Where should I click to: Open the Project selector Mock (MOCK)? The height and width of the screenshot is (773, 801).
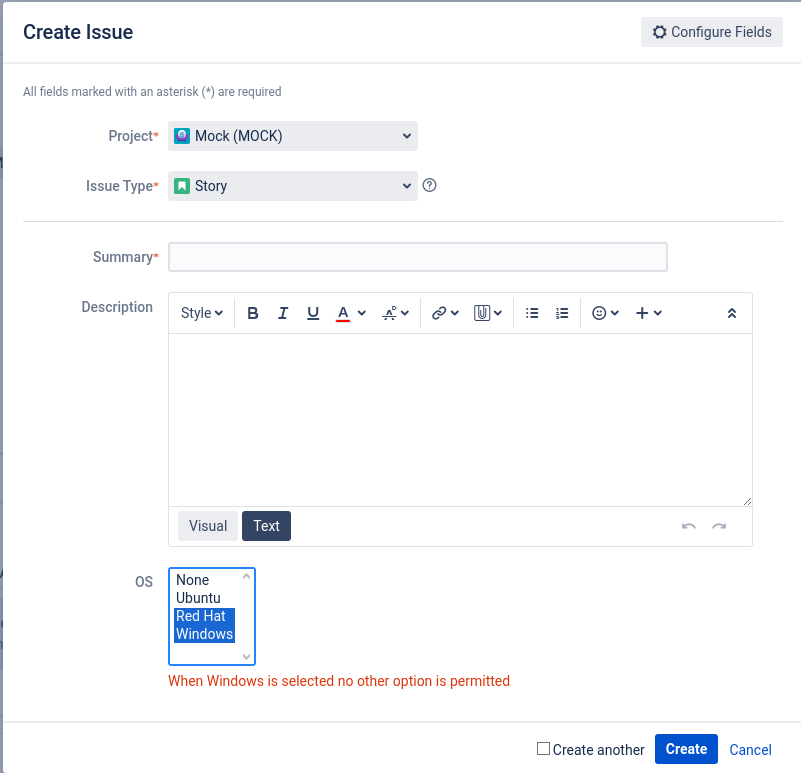pyautogui.click(x=293, y=136)
